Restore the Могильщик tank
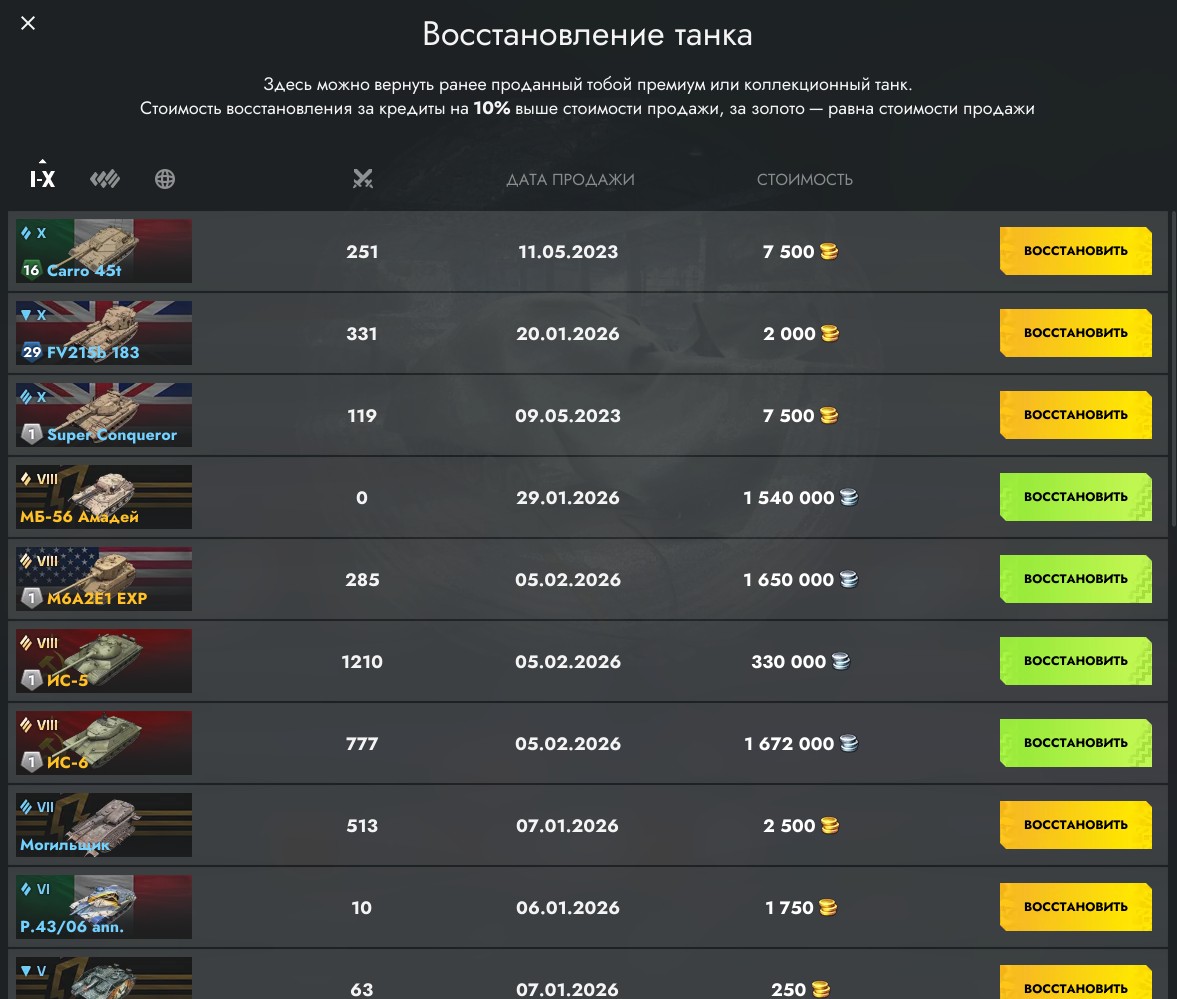1177x999 pixels. 1075,825
